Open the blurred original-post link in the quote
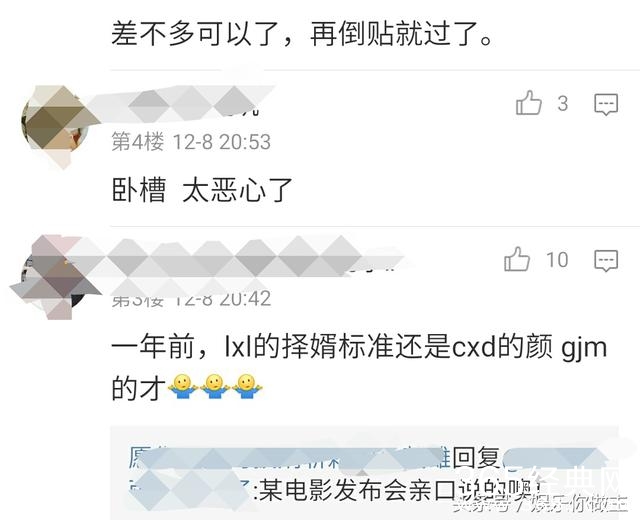Screen dimensions: 640x520 point(286,457)
